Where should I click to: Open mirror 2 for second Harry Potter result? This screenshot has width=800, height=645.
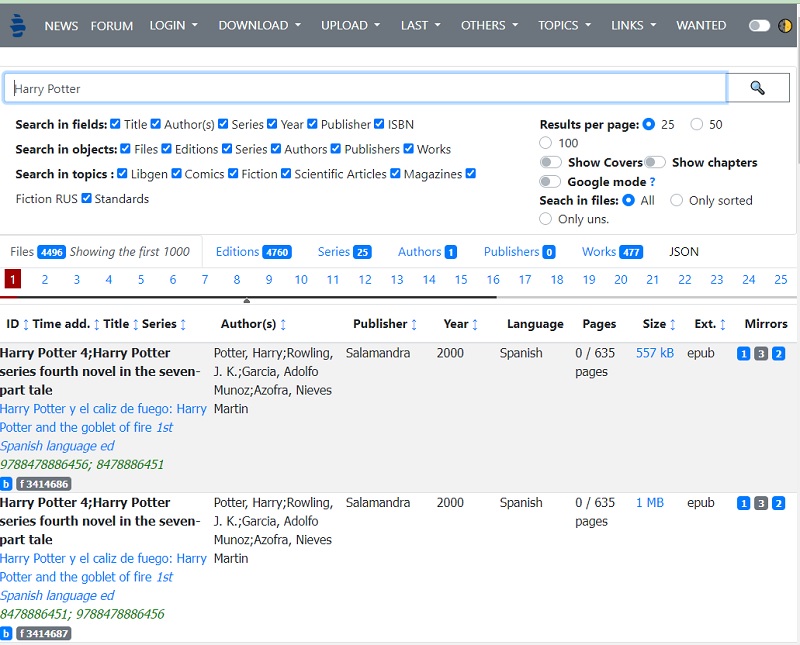coord(778,503)
